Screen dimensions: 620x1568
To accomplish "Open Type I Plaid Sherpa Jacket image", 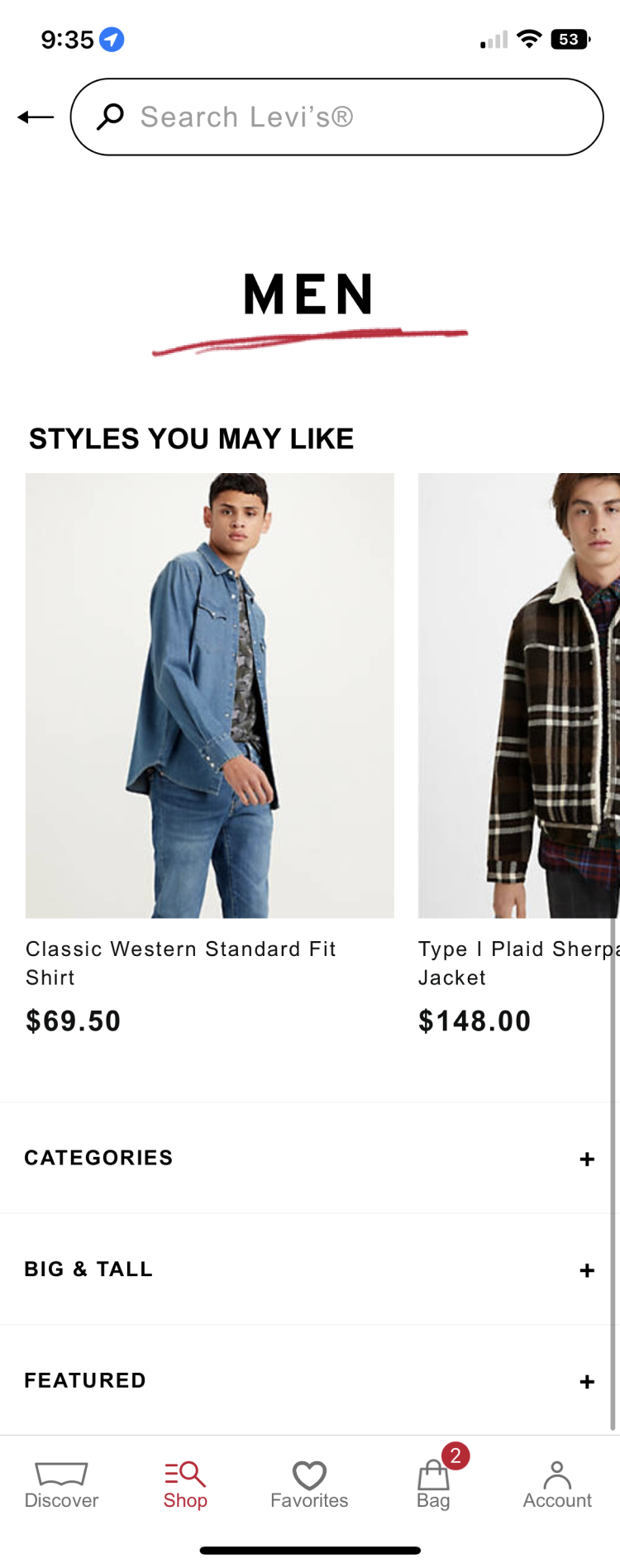I will 519,695.
